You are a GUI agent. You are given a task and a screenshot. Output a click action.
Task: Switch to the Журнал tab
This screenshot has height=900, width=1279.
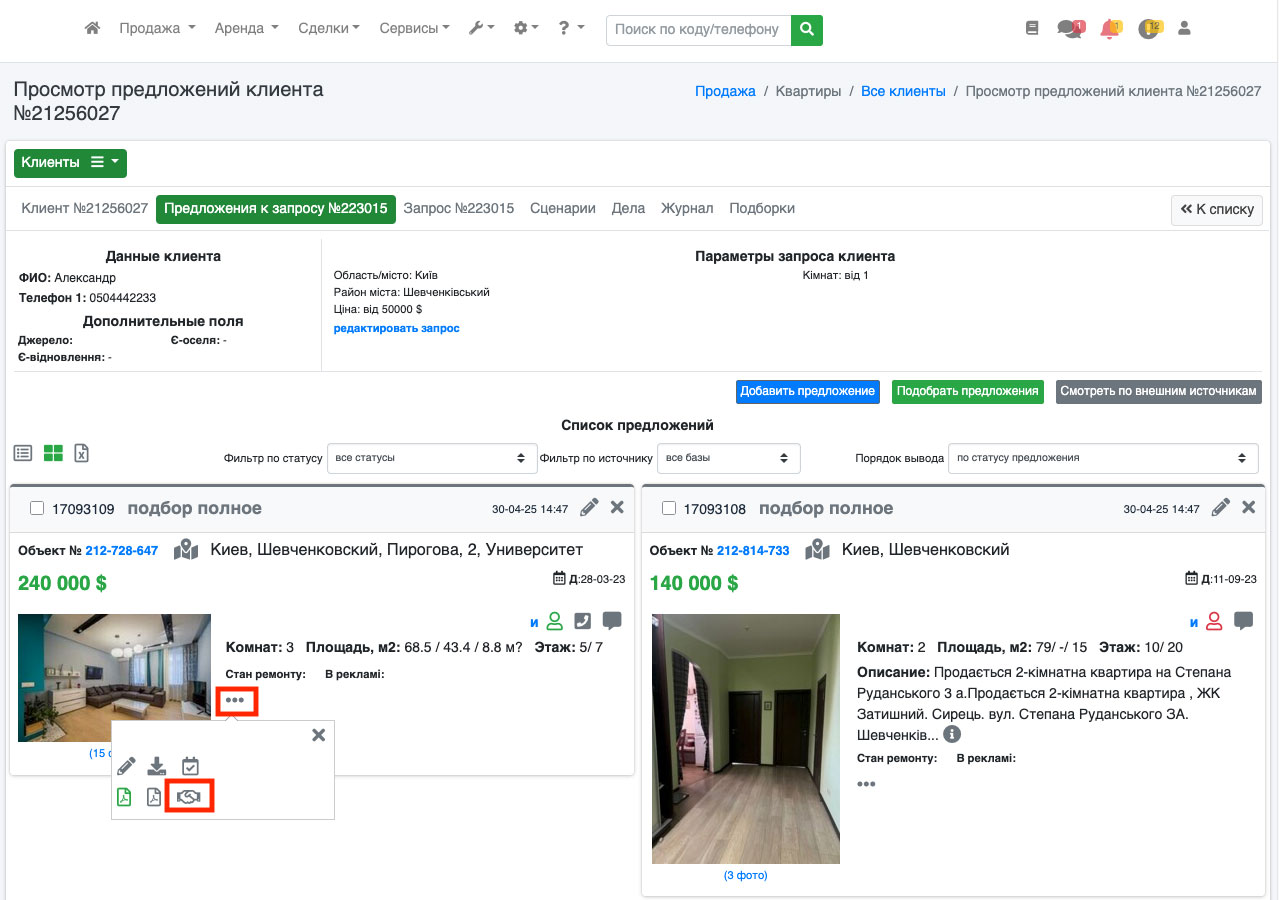(x=687, y=208)
